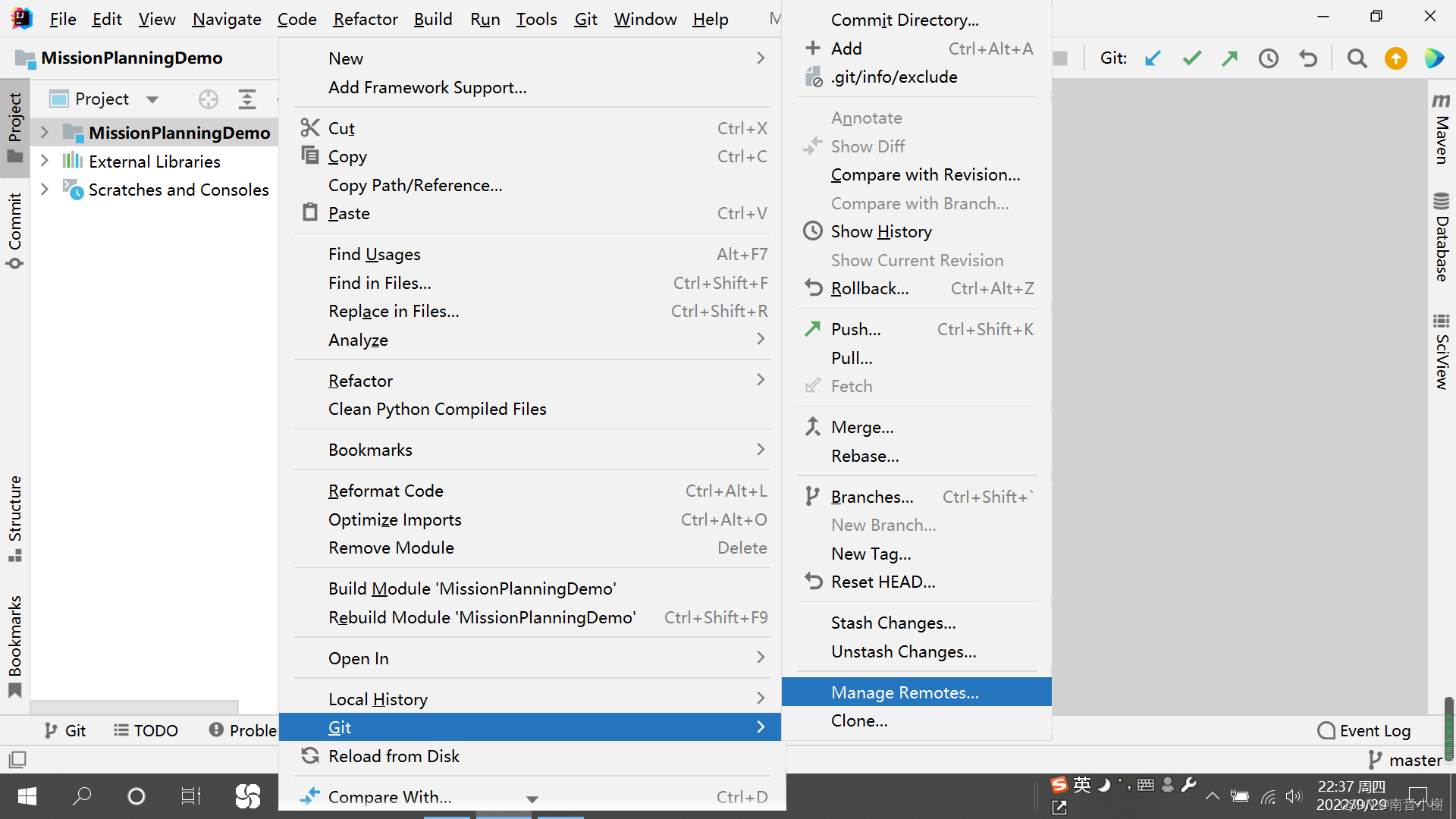Select .git/info/exclude entry
The height and width of the screenshot is (819, 1456).
click(917, 77)
